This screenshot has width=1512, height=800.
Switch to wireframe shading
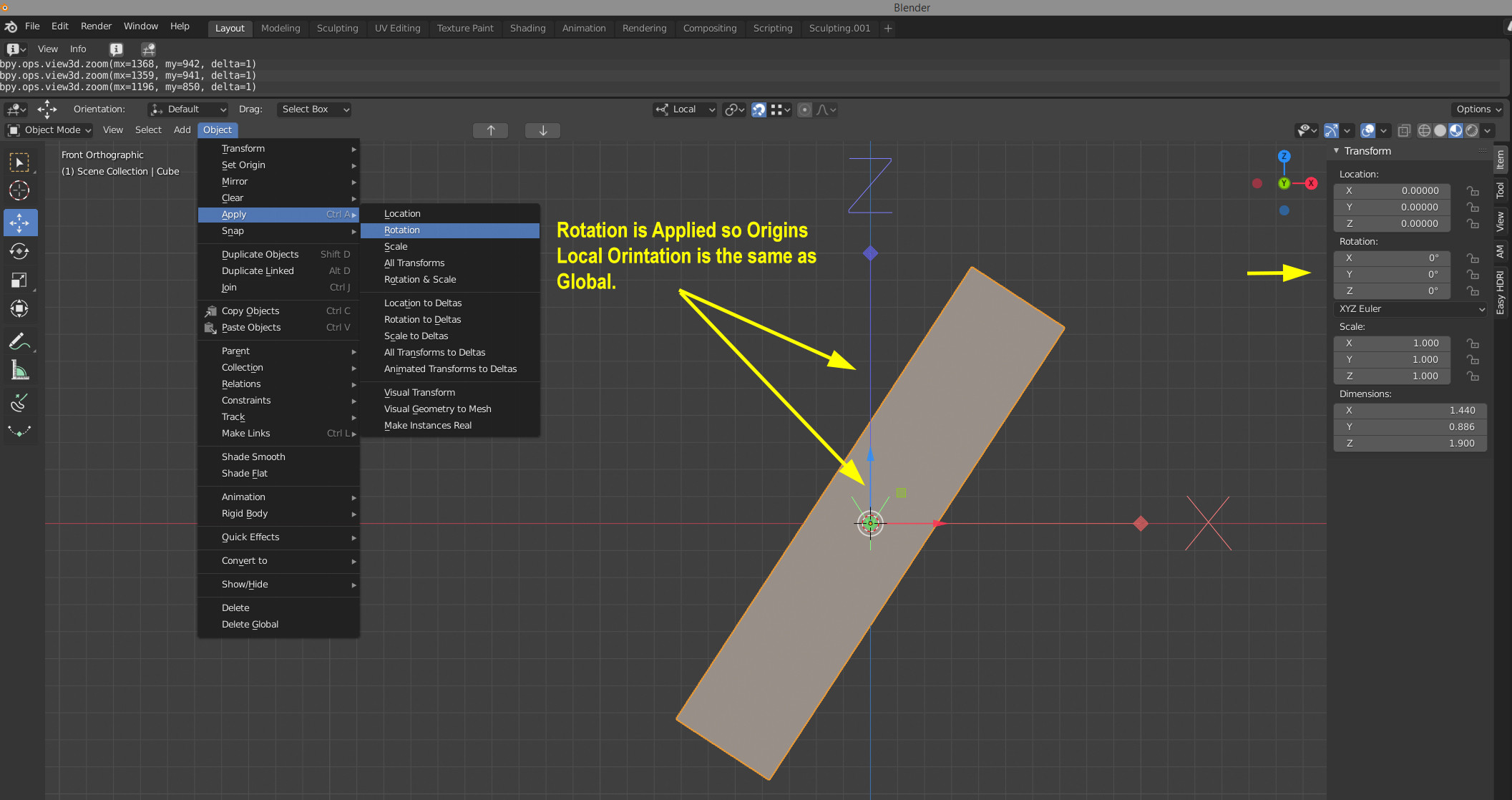point(1425,130)
